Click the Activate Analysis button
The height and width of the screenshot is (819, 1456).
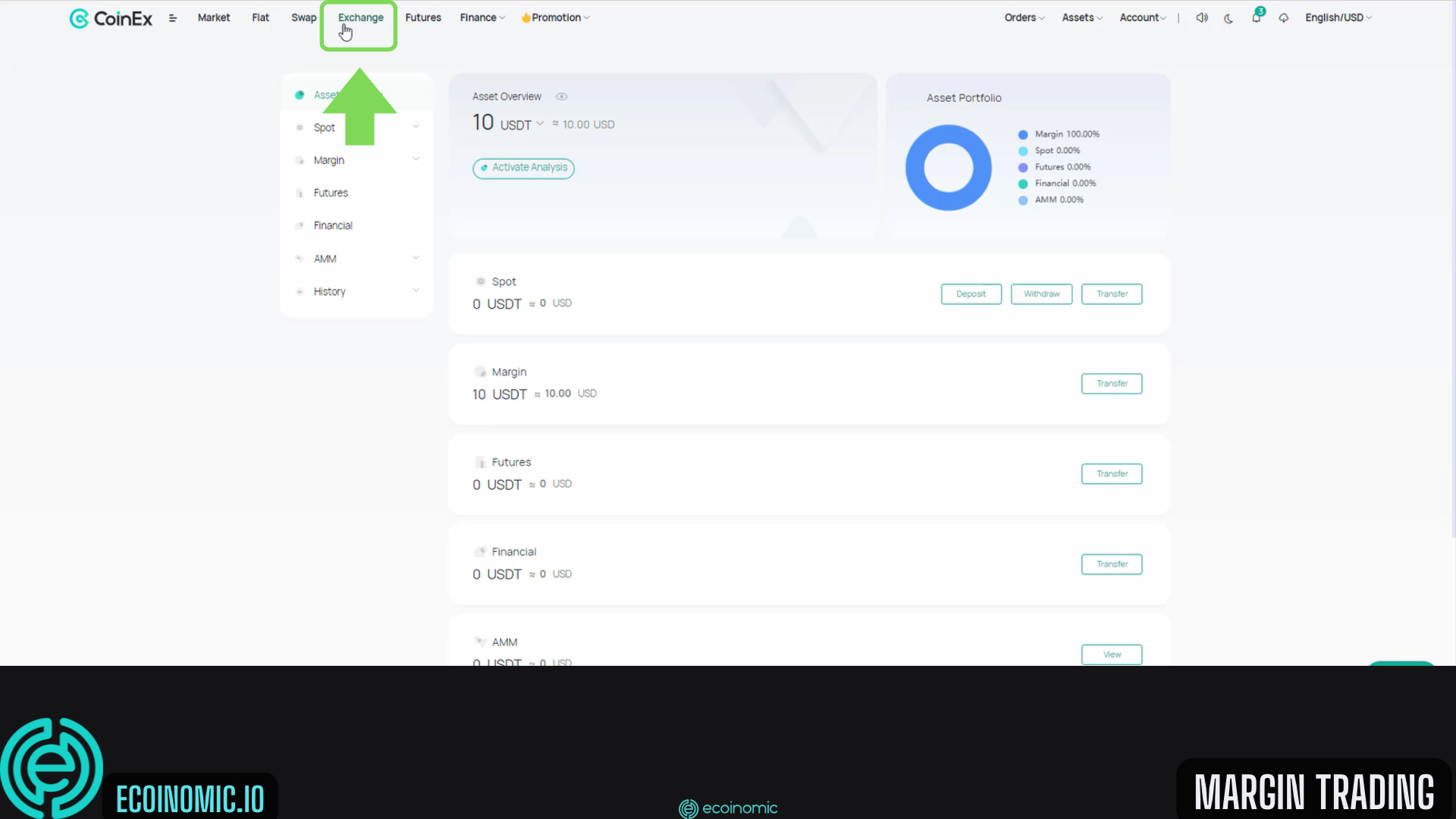525,167
